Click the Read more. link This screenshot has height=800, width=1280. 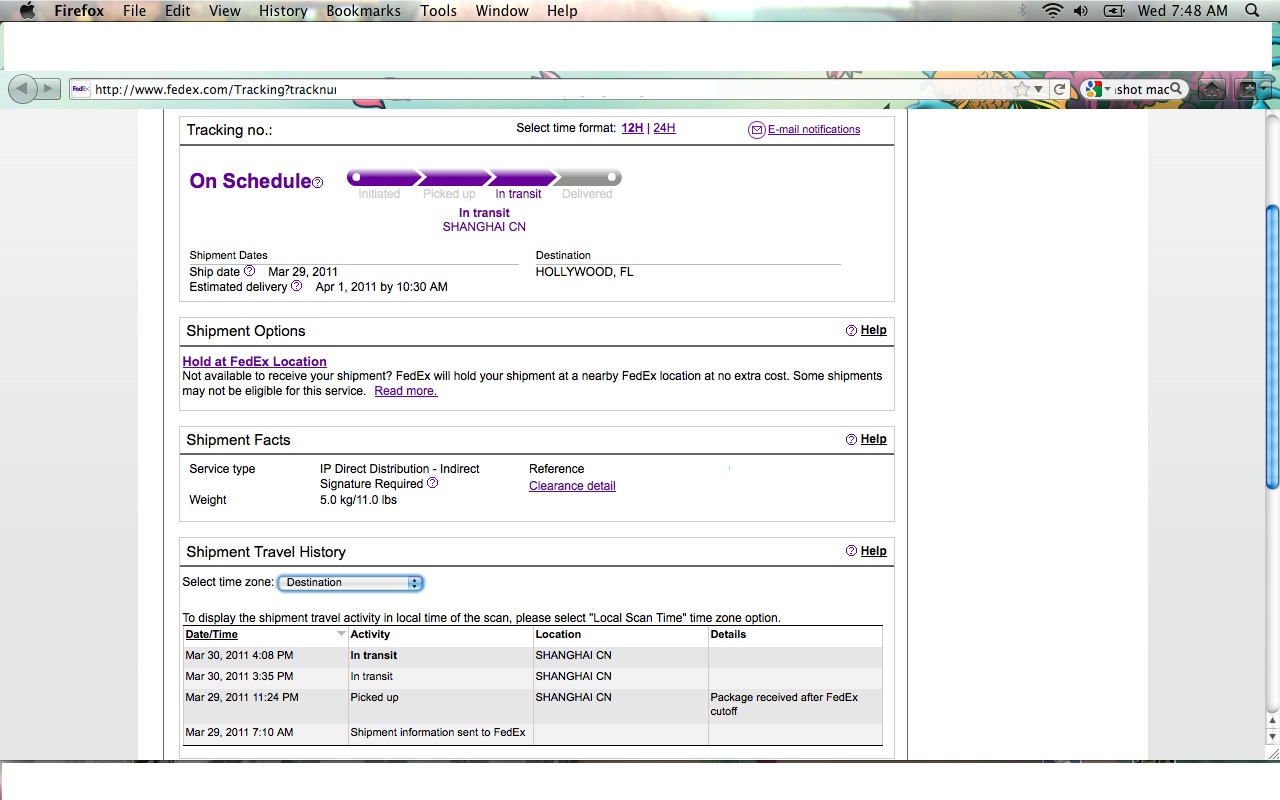tap(406, 391)
